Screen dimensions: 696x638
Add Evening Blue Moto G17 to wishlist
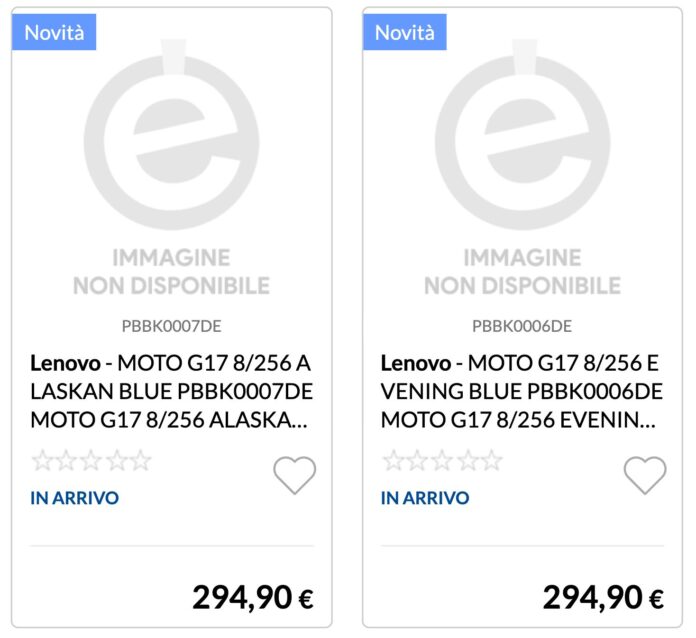[645, 475]
